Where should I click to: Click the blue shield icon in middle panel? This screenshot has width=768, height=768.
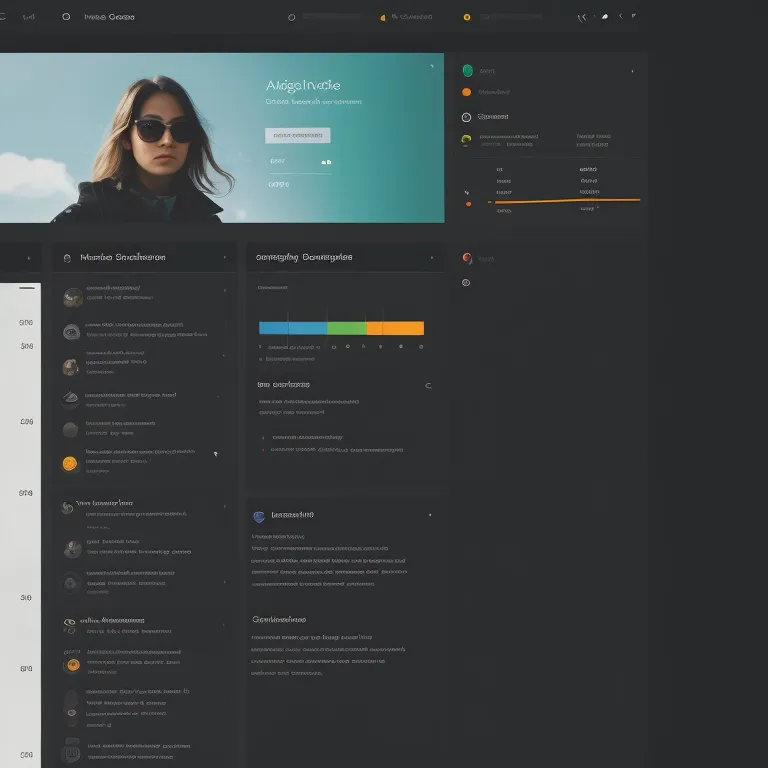(259, 516)
